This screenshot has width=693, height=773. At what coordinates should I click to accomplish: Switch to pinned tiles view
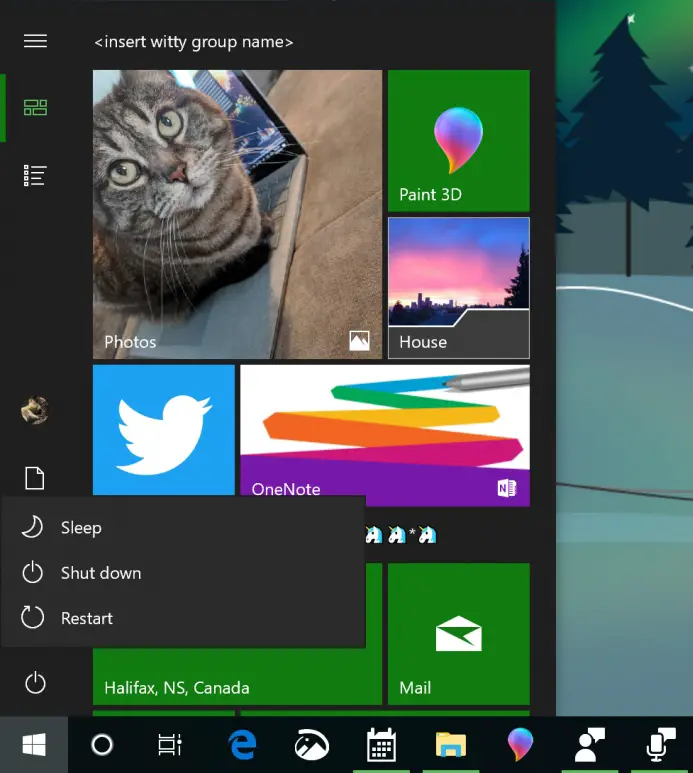coord(35,107)
